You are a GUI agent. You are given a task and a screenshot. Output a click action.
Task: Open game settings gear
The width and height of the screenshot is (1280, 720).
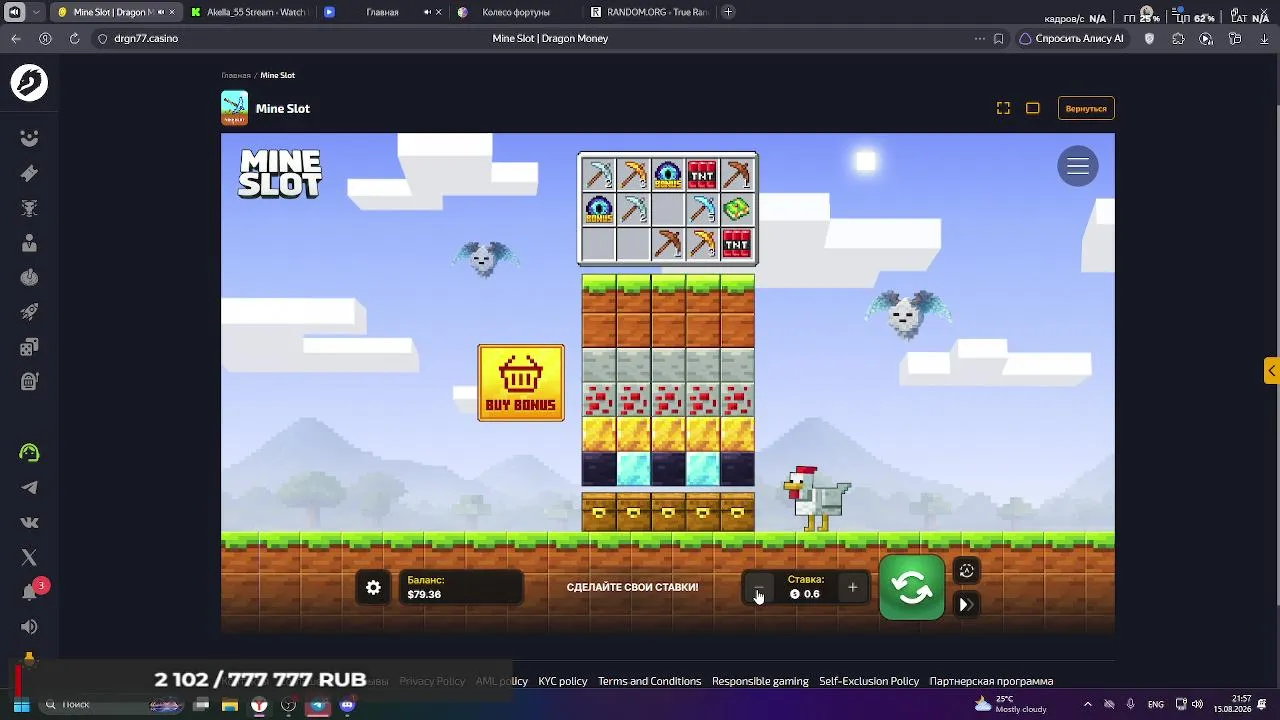coord(373,588)
